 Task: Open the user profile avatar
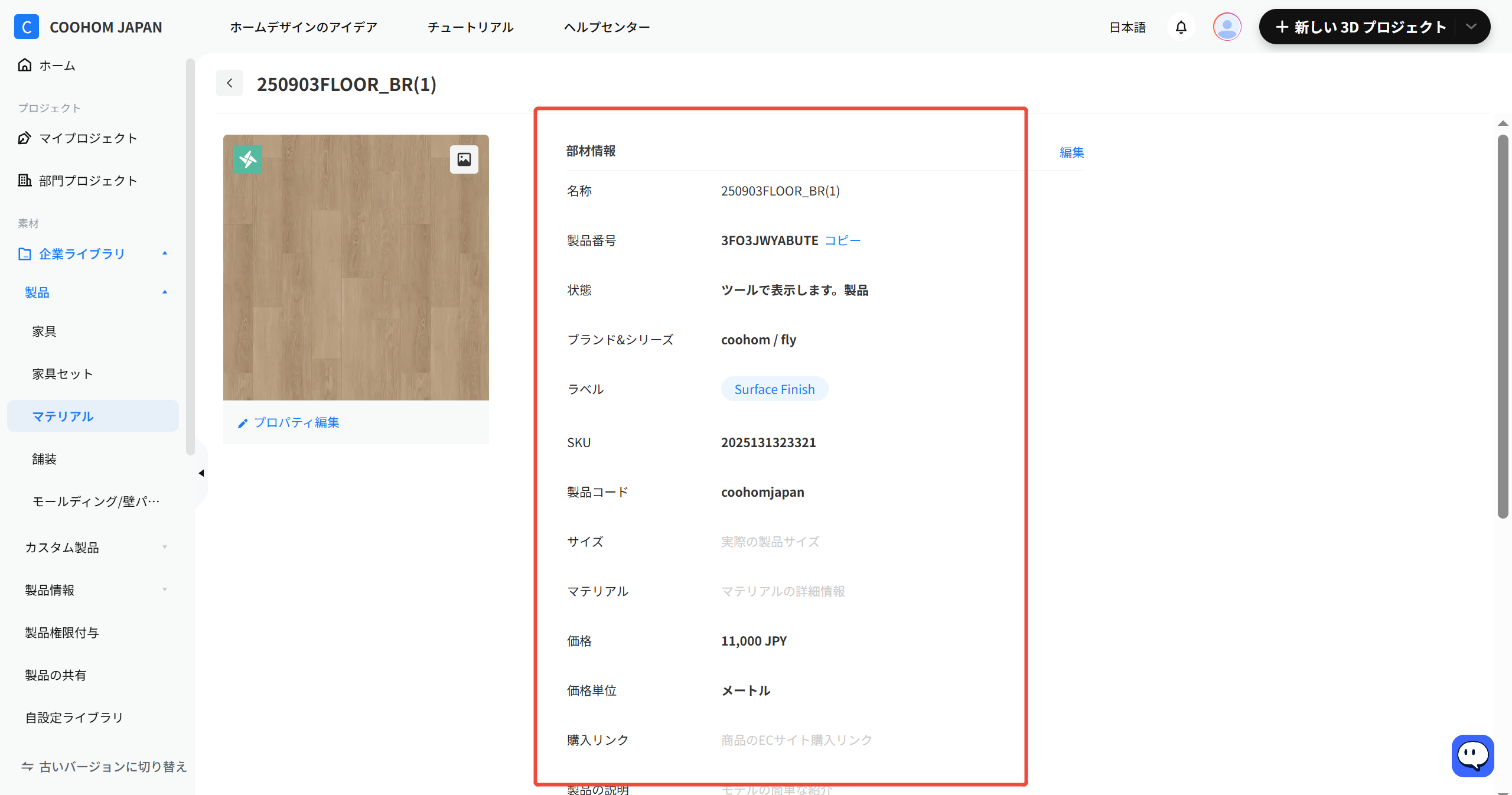[1227, 27]
